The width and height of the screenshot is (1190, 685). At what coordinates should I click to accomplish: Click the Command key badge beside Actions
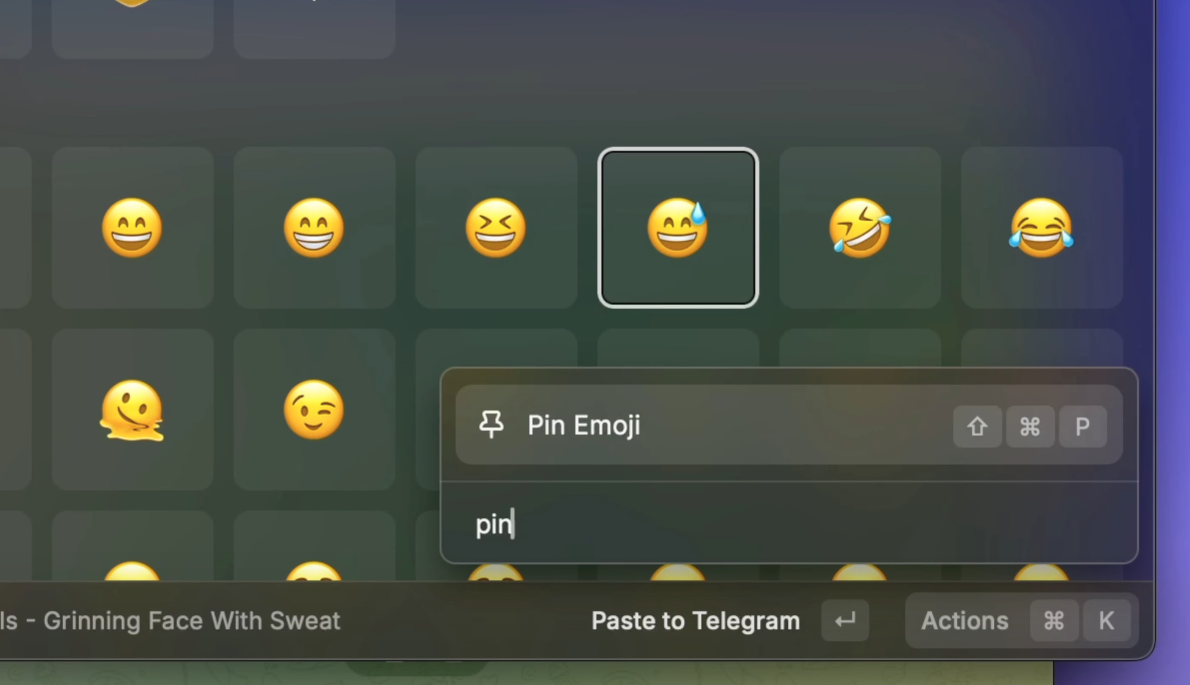point(1053,621)
